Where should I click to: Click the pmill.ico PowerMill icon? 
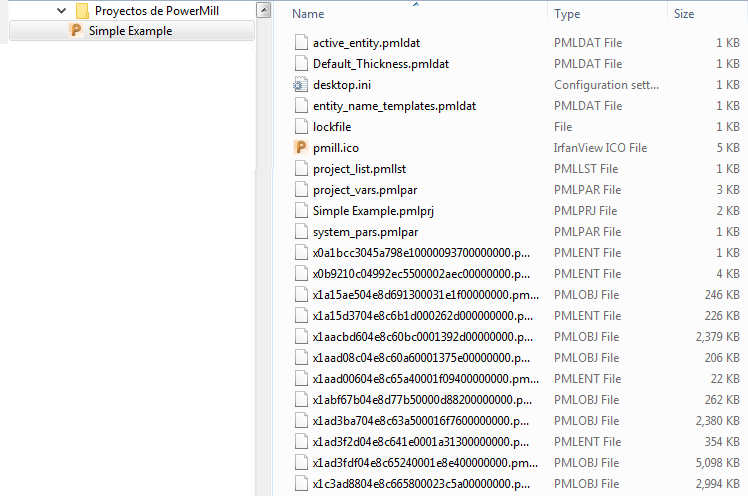(x=301, y=147)
